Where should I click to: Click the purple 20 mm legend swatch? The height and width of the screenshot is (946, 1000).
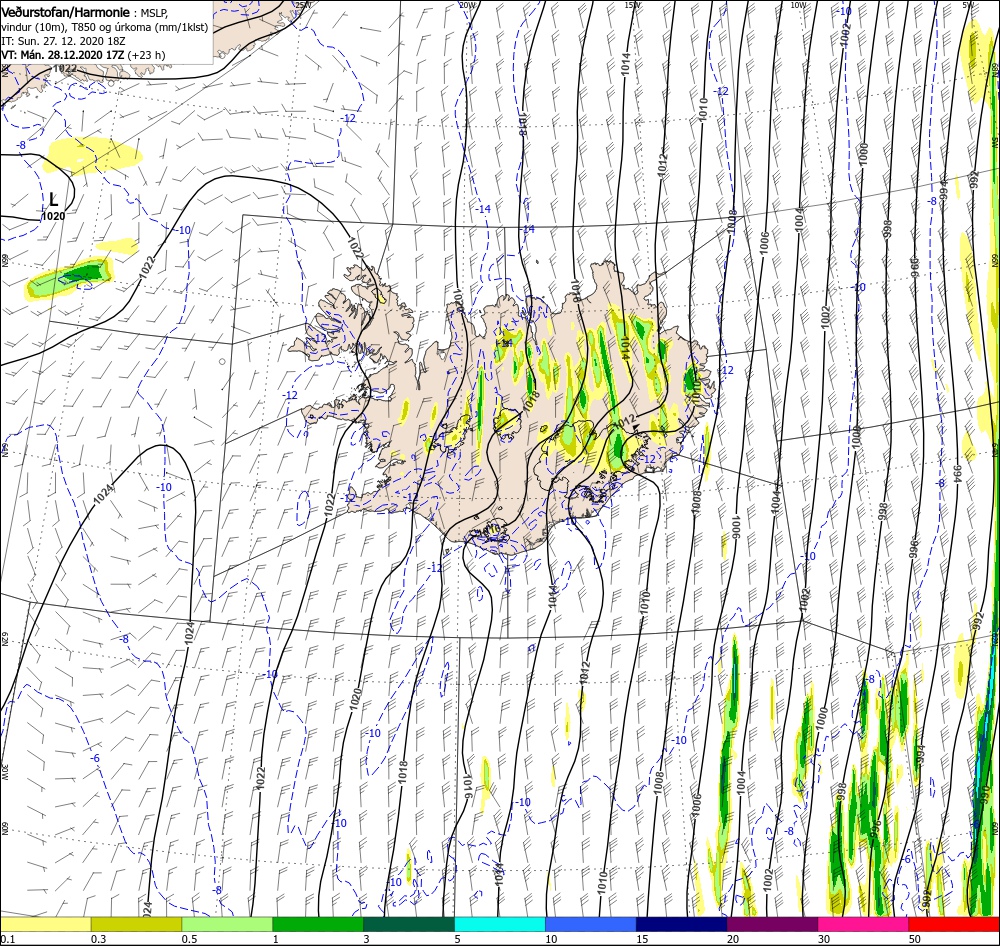[x=772, y=924]
